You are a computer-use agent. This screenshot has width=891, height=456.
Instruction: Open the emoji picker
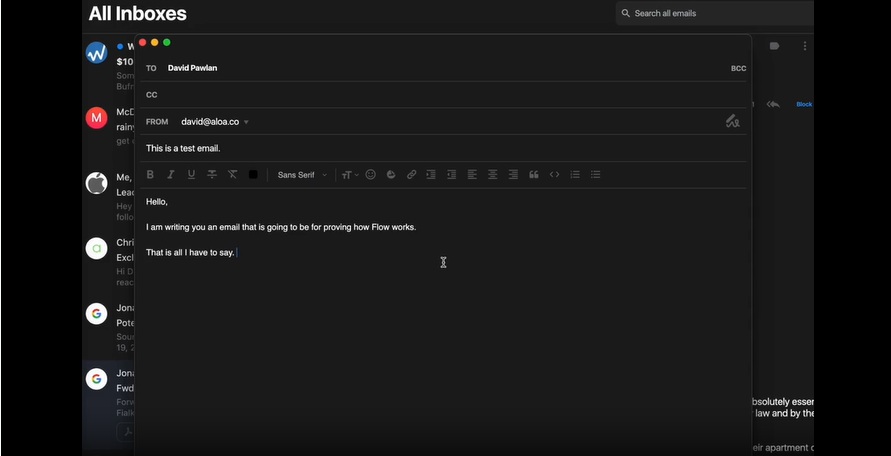point(370,175)
